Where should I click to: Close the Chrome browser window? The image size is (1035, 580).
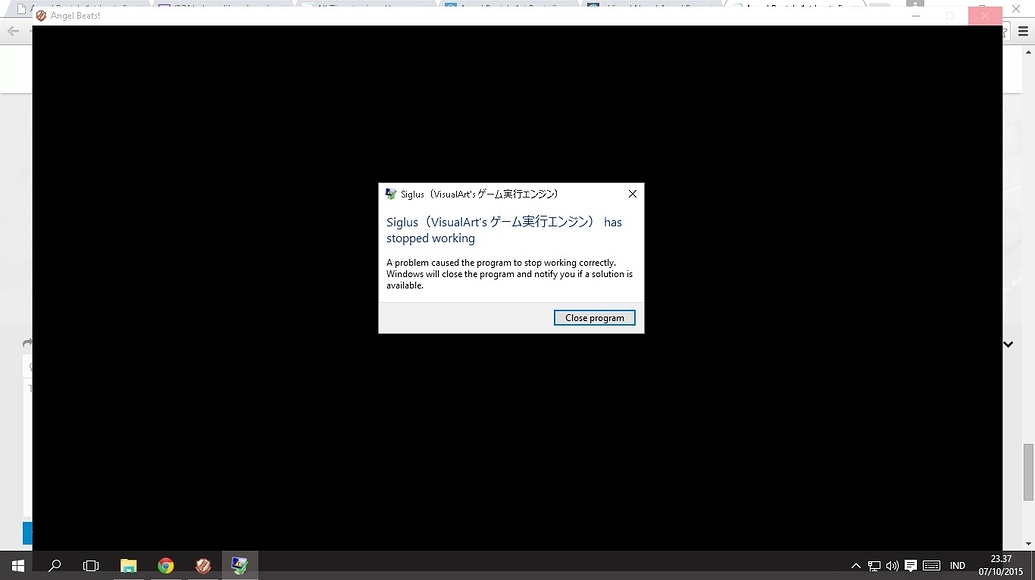coord(1017,9)
